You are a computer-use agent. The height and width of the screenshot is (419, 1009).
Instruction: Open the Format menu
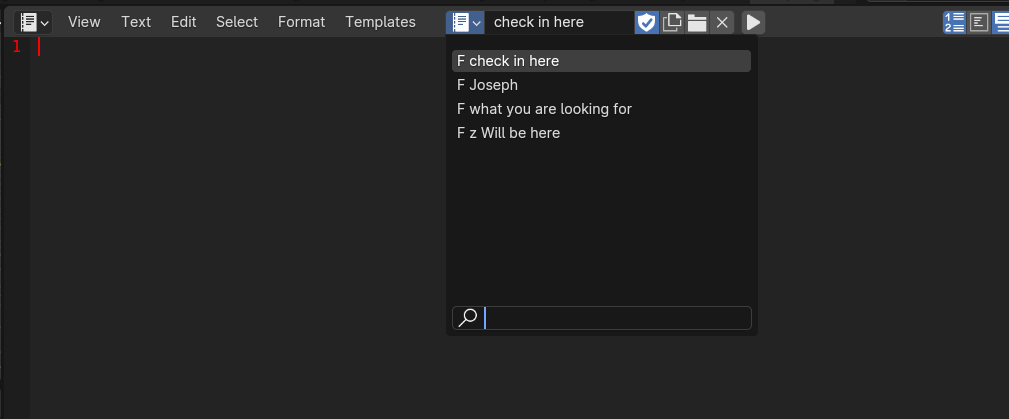point(301,22)
